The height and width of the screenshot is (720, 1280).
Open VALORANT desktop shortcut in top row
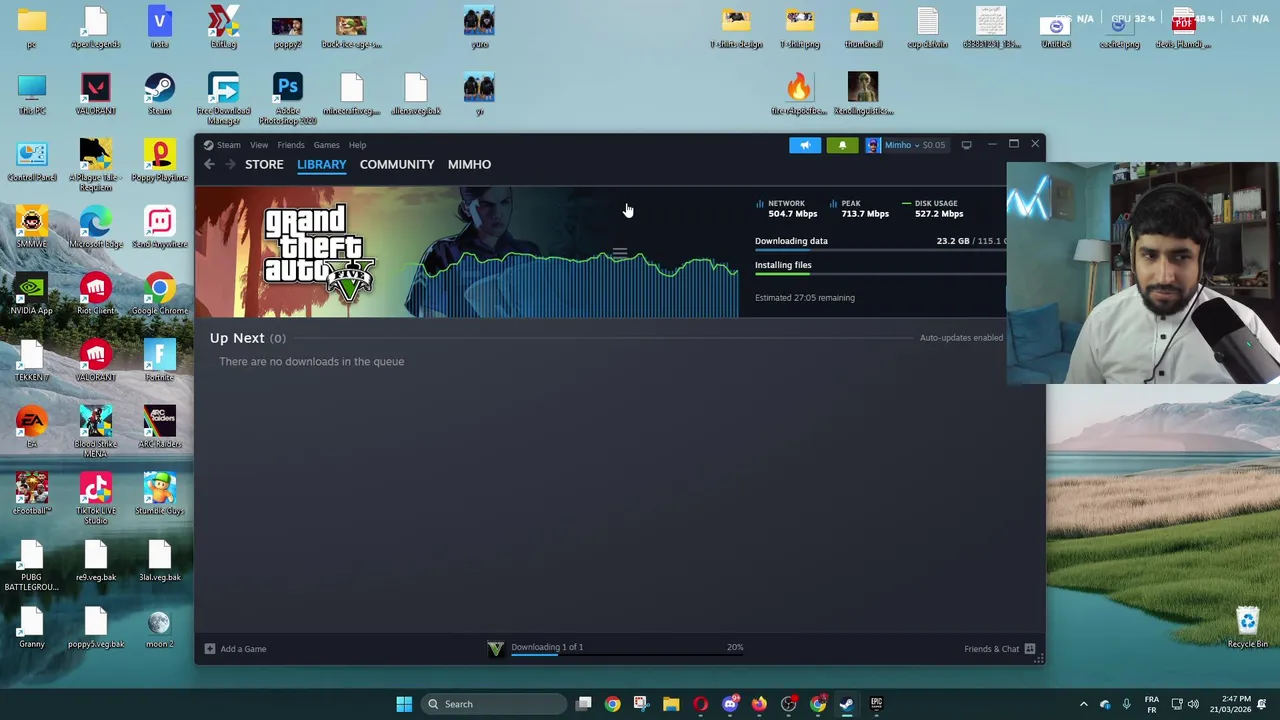click(95, 94)
